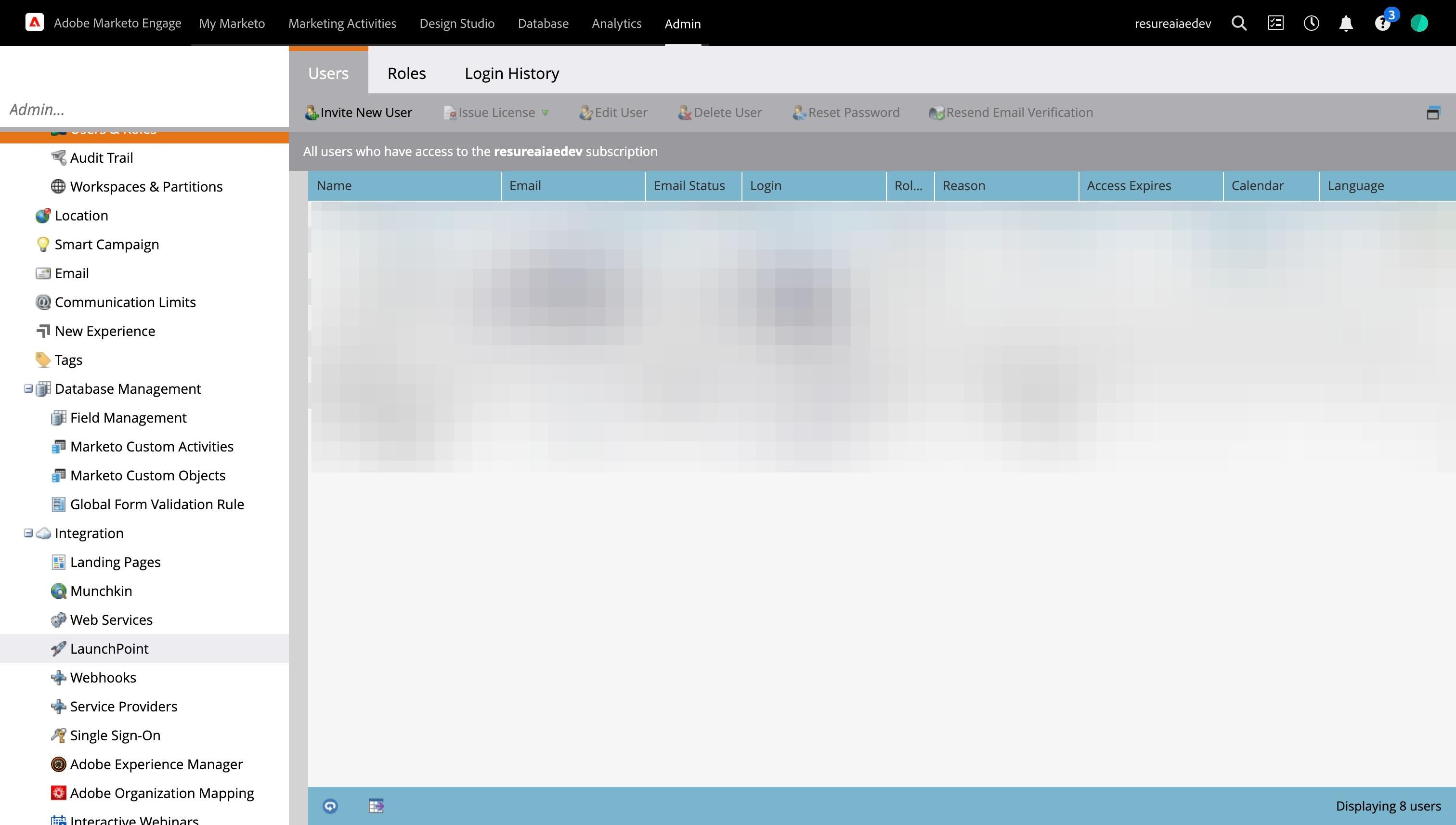Viewport: 1456px width, 825px height.
Task: Click the search magnifier icon
Action: (x=1239, y=23)
